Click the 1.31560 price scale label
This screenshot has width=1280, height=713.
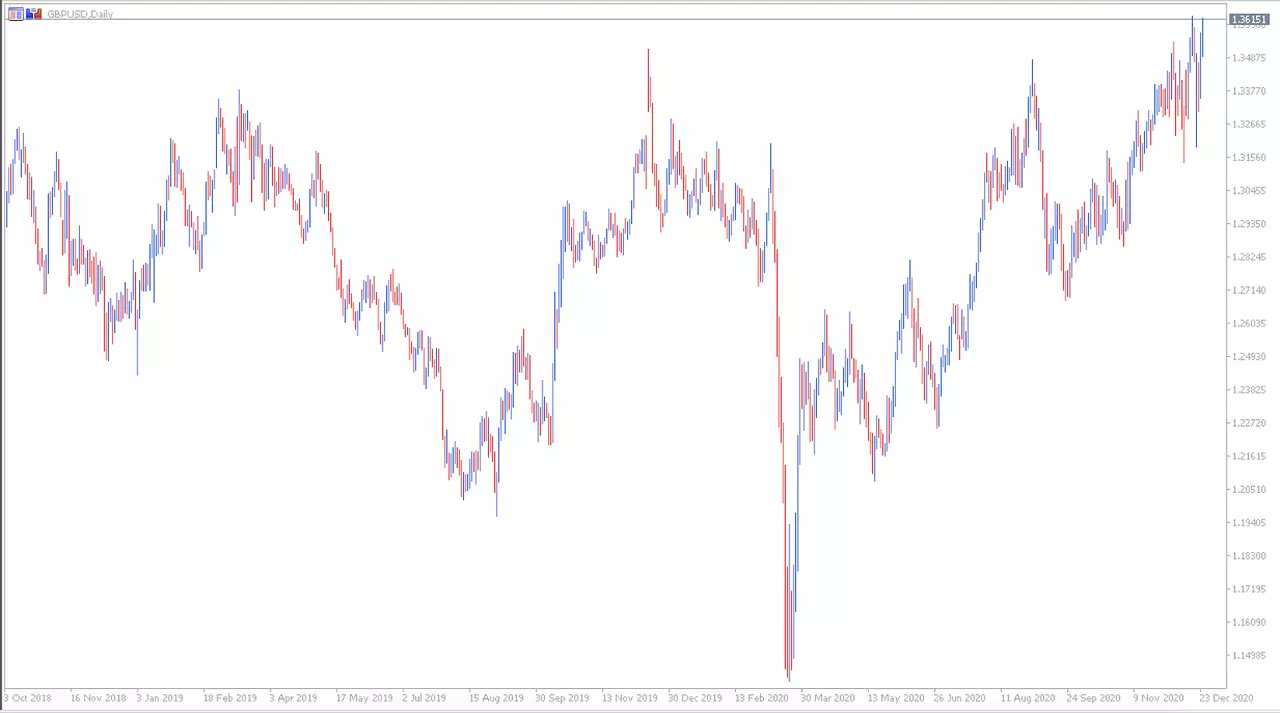1250,157
